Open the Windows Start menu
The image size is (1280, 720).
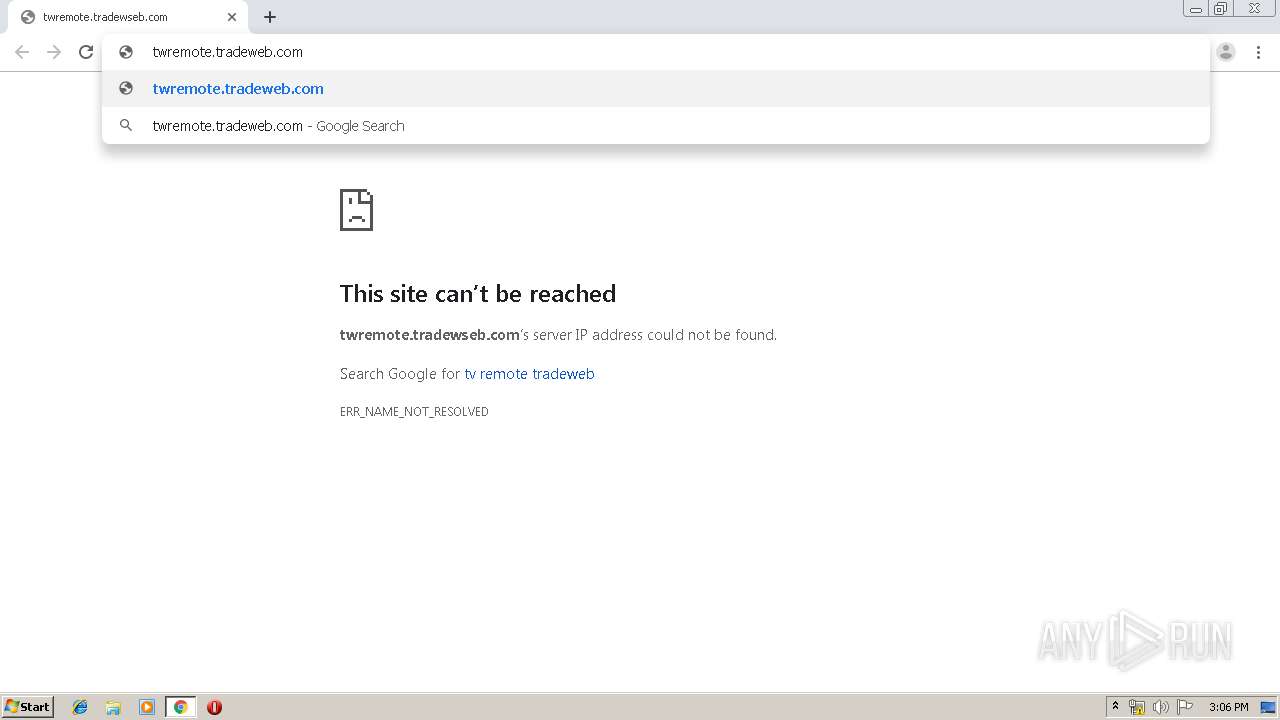click(x=28, y=706)
